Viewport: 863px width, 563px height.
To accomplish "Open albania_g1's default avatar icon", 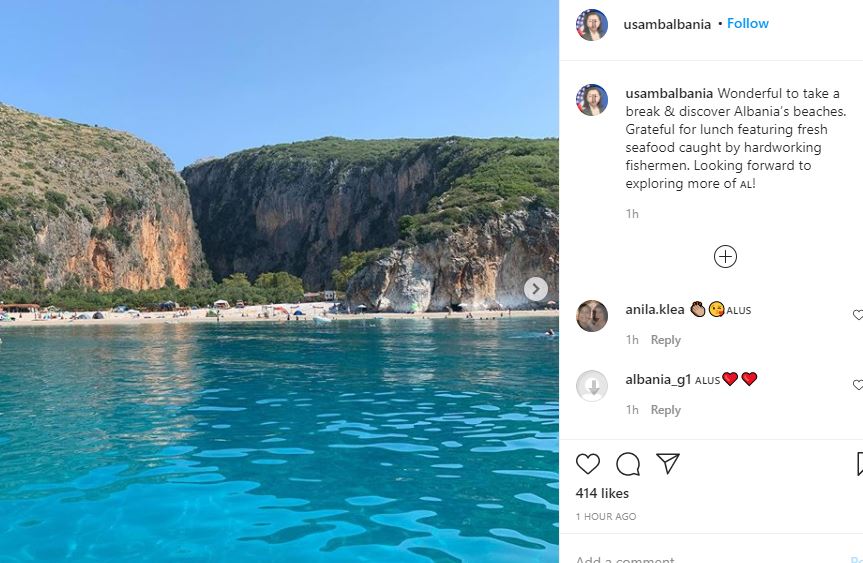I will (x=592, y=386).
